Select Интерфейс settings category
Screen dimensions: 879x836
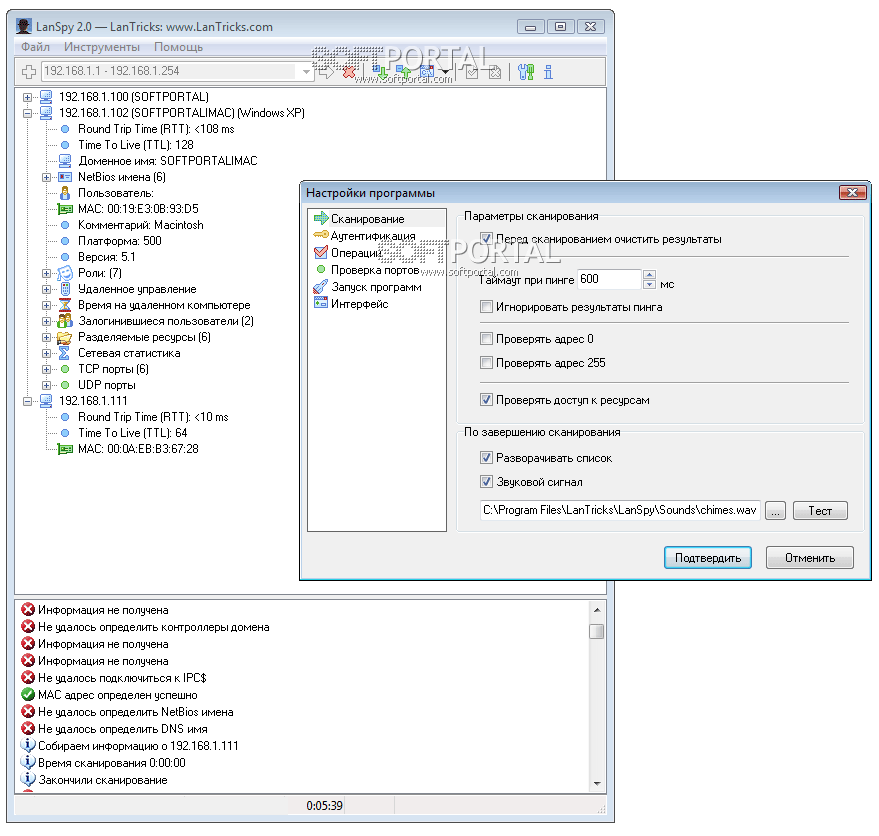tap(359, 304)
